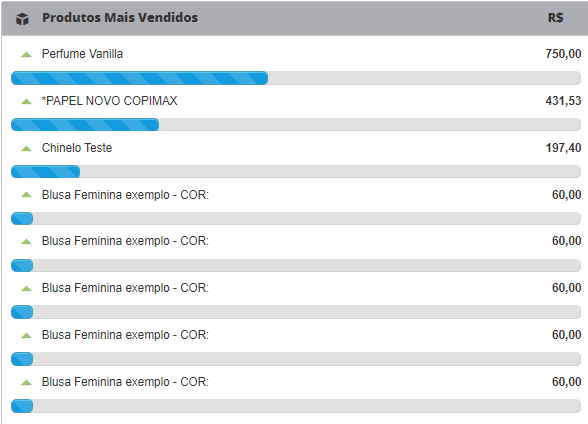The height and width of the screenshot is (424, 588).
Task: Click the green arrow beside Perfume Vanilla
Action: [x=26, y=55]
